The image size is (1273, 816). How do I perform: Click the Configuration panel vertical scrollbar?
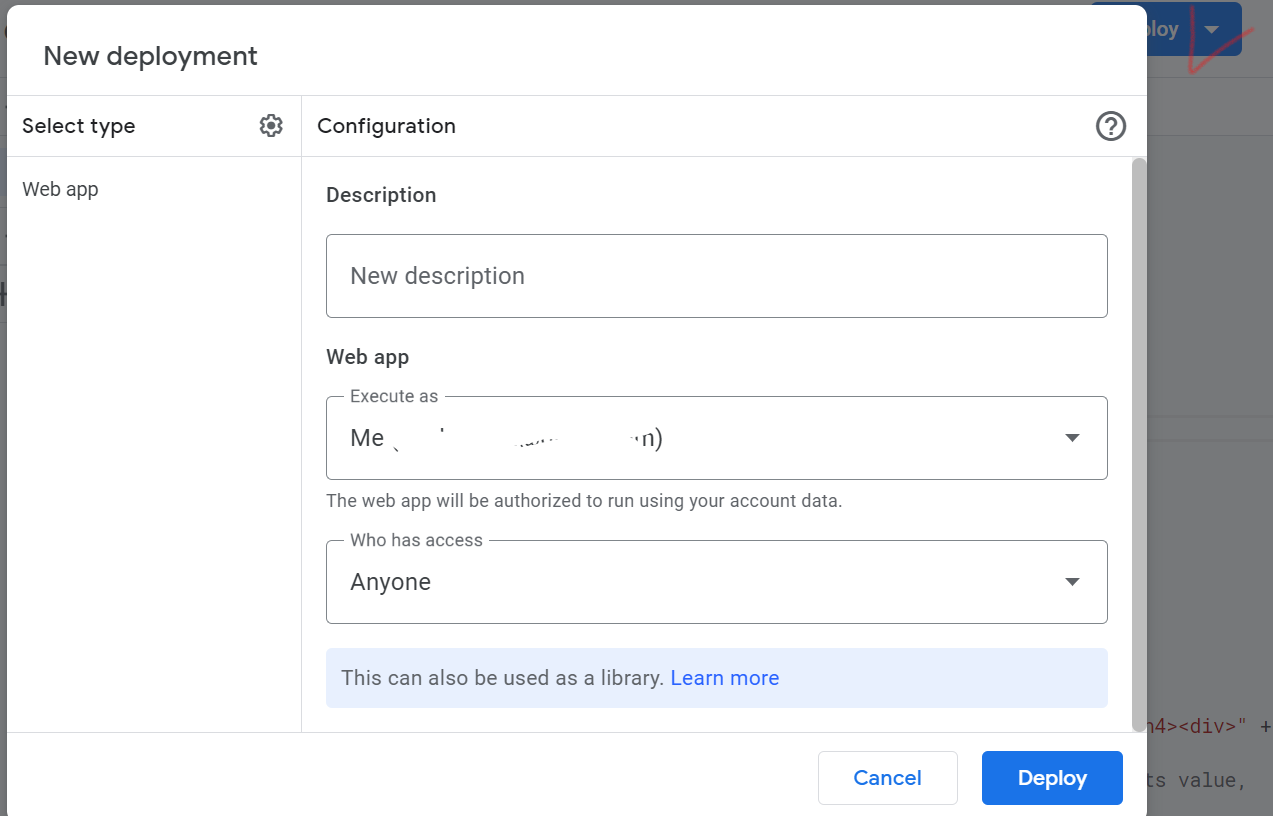coord(1139,440)
